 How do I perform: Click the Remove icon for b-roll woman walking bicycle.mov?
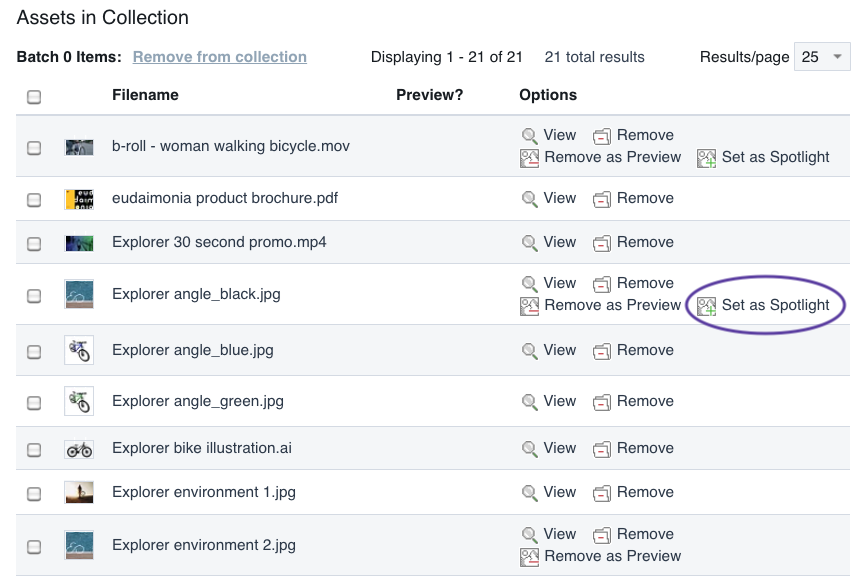[602, 136]
